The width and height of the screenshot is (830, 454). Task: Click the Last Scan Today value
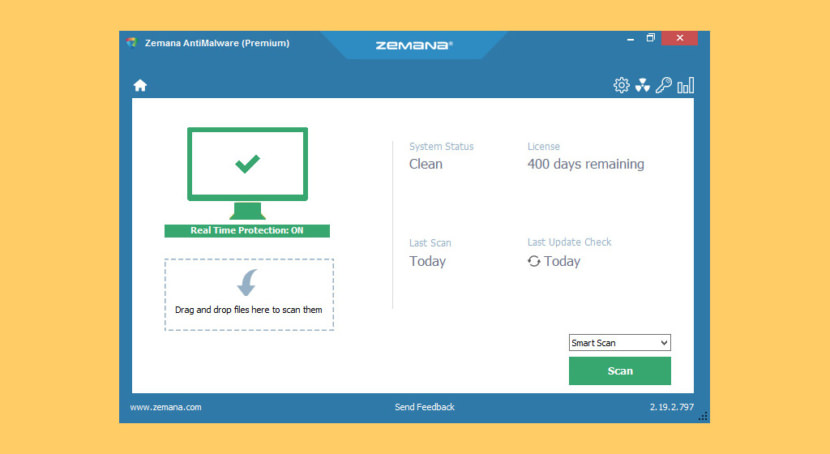tap(427, 261)
